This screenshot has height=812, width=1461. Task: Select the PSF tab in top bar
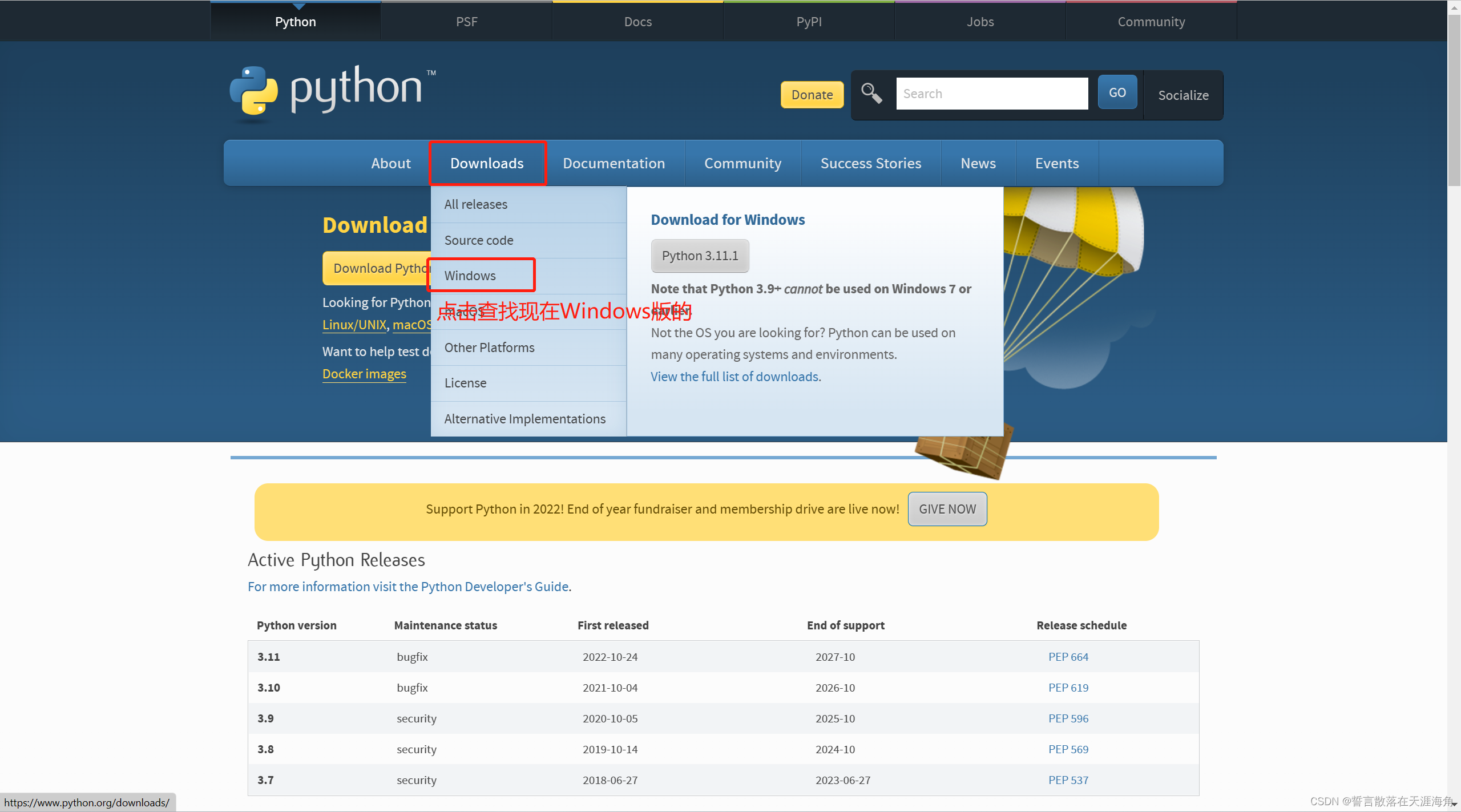(466, 22)
